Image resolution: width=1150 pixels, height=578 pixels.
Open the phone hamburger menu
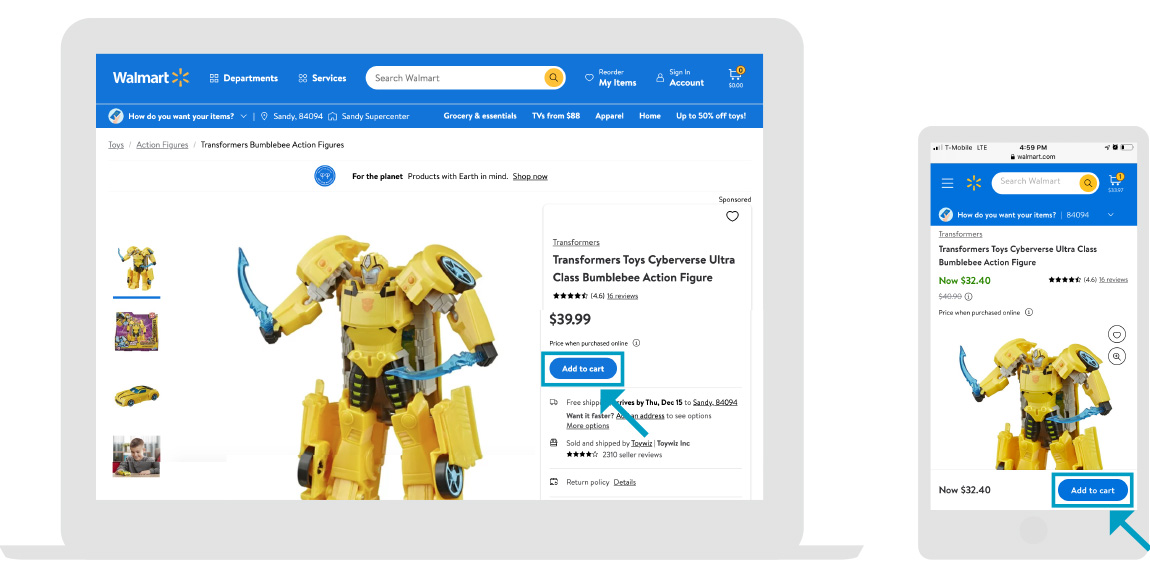[x=948, y=183]
